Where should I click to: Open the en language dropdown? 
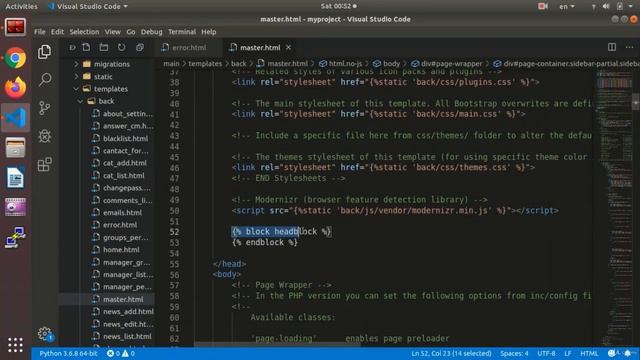[x=567, y=6]
